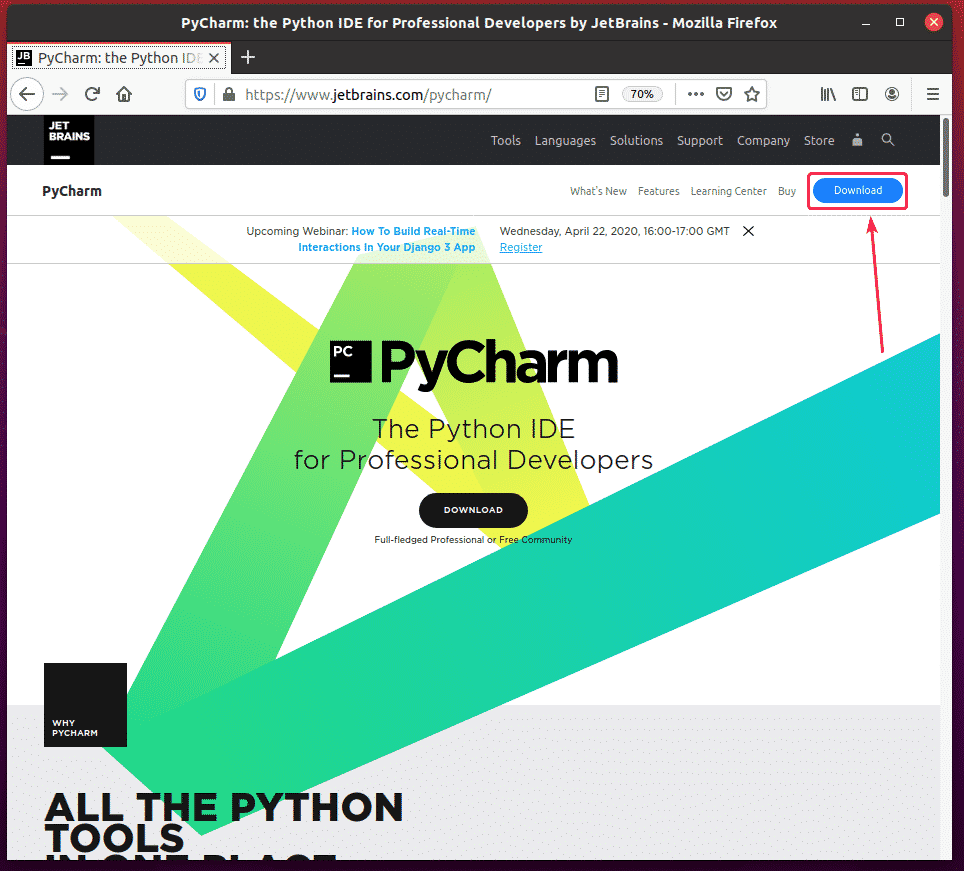This screenshot has height=871, width=964.
Task: Click 'Full-fledged Professional or Free Community' text
Action: tap(473, 540)
